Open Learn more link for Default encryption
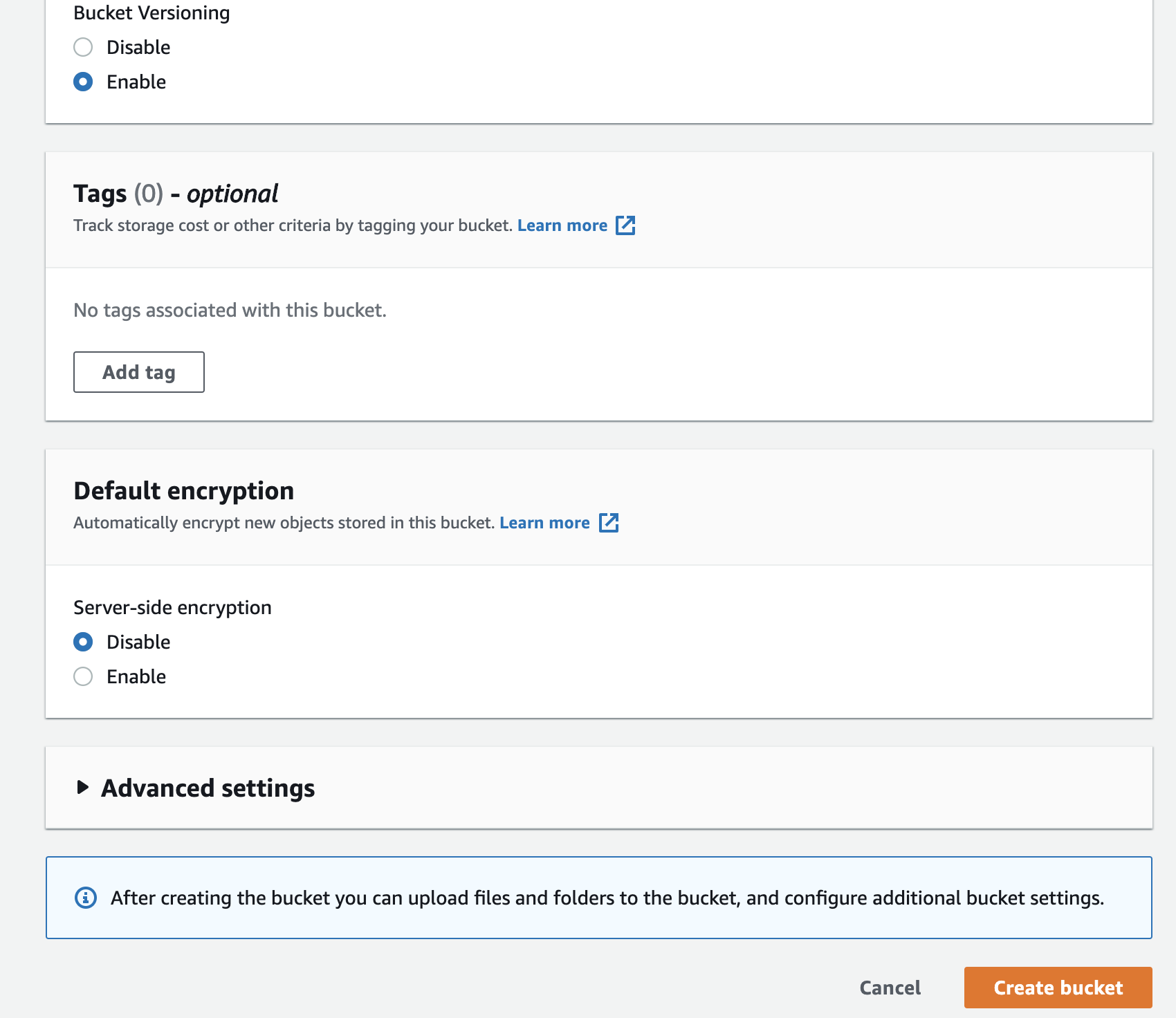Screen dimensions: 1176x1018 tap(544, 523)
